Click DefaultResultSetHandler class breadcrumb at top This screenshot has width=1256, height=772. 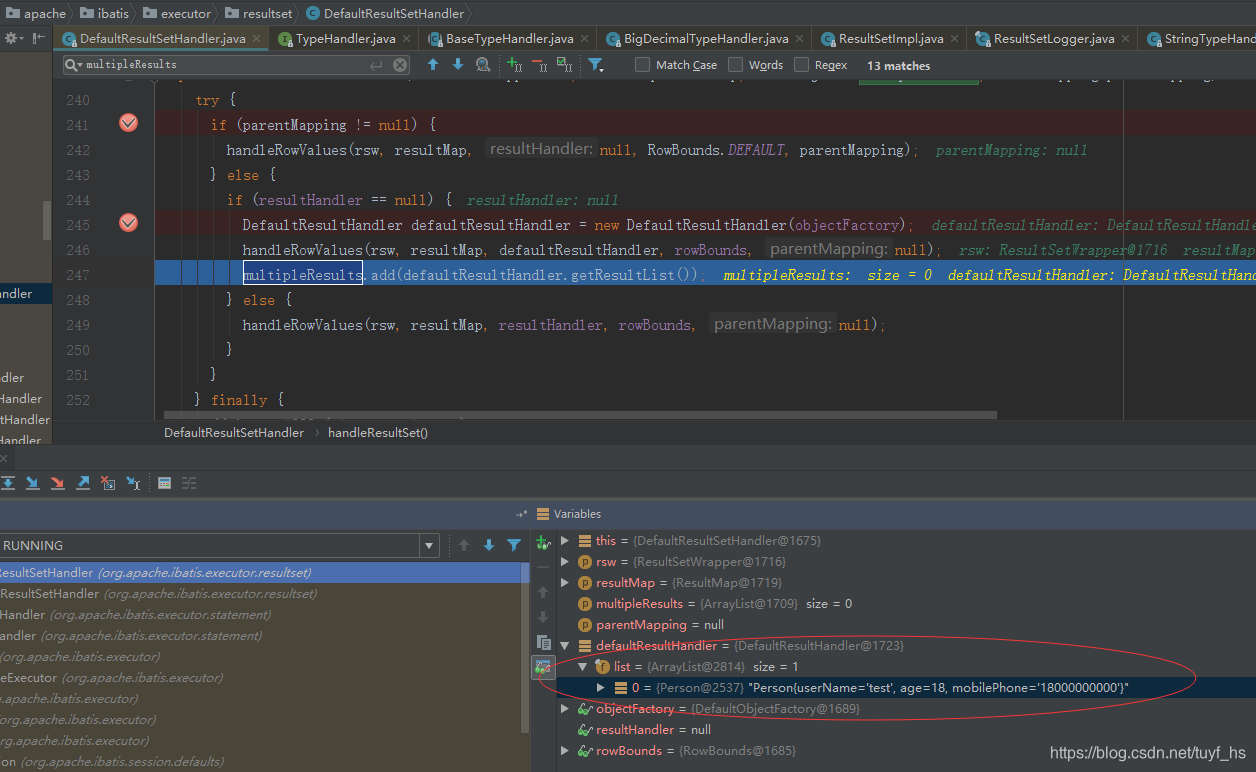pos(385,13)
